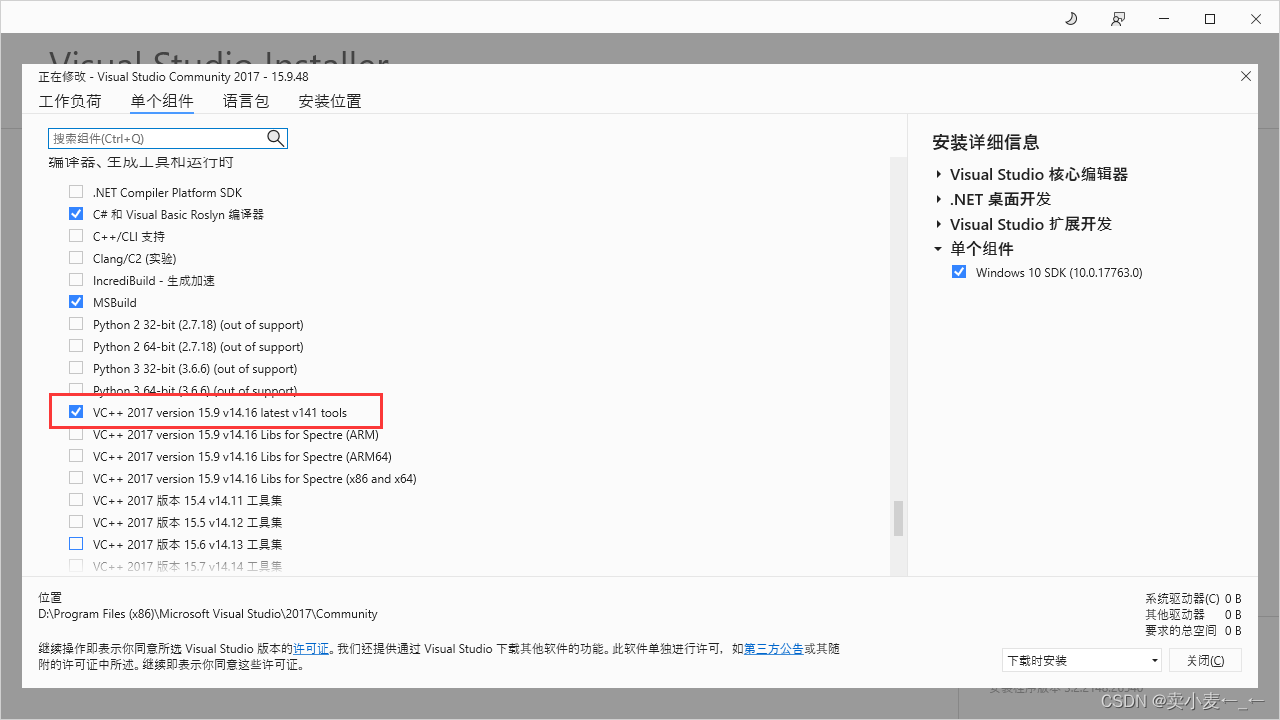Check Clang/C2 (实验) component
Screen dimensions: 1280x720
pyautogui.click(x=76, y=258)
